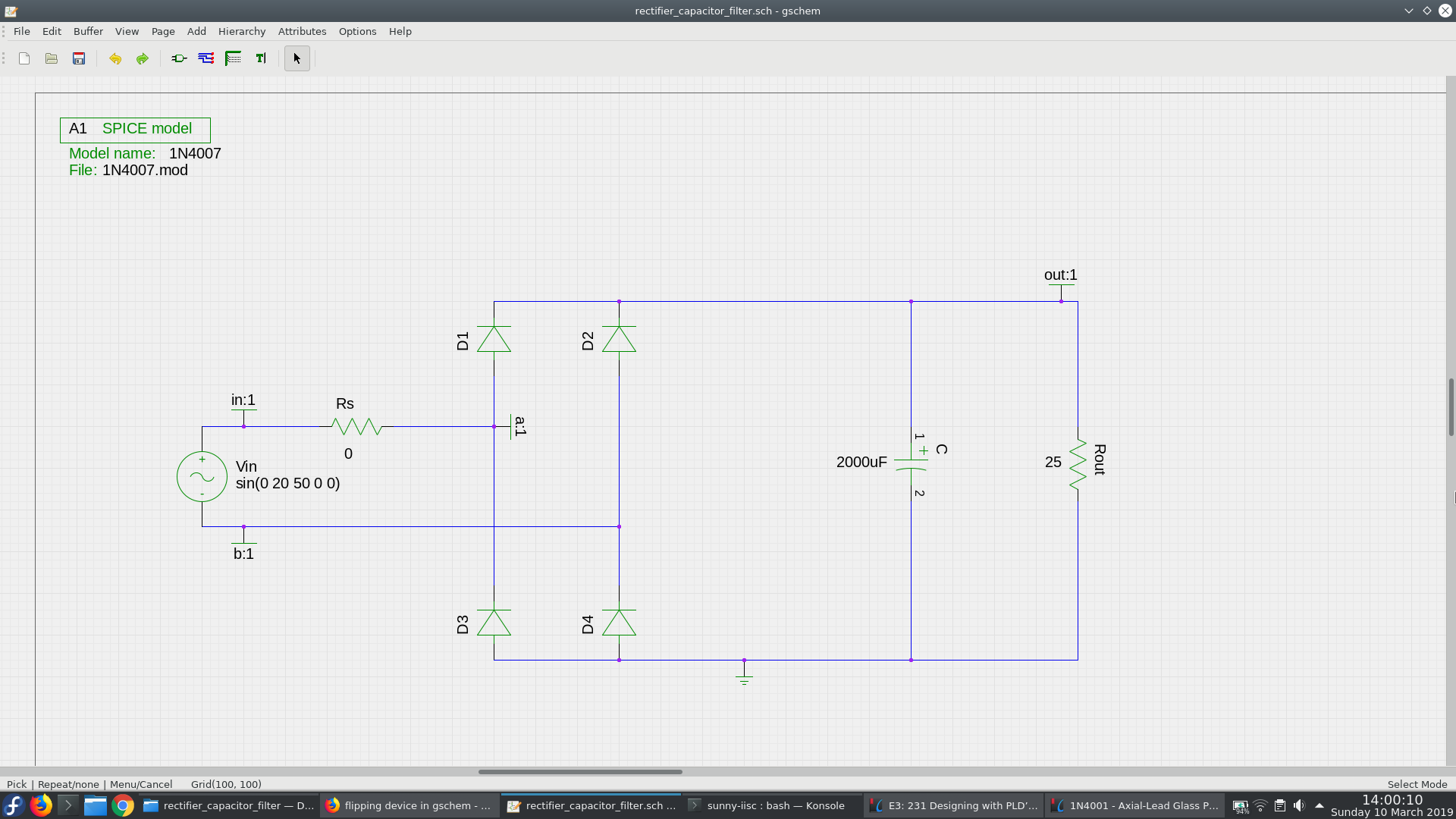Open the Attributes menu
This screenshot has width=1456, height=819.
(302, 31)
